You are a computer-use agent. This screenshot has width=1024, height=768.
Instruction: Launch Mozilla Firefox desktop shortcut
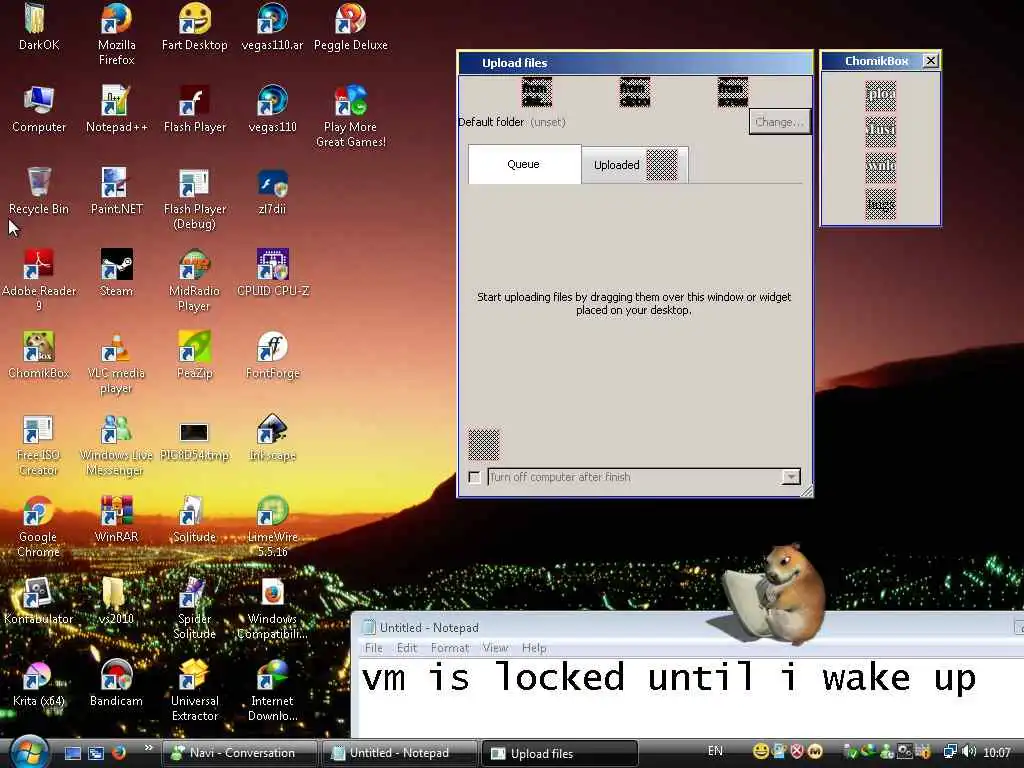pyautogui.click(x=116, y=34)
